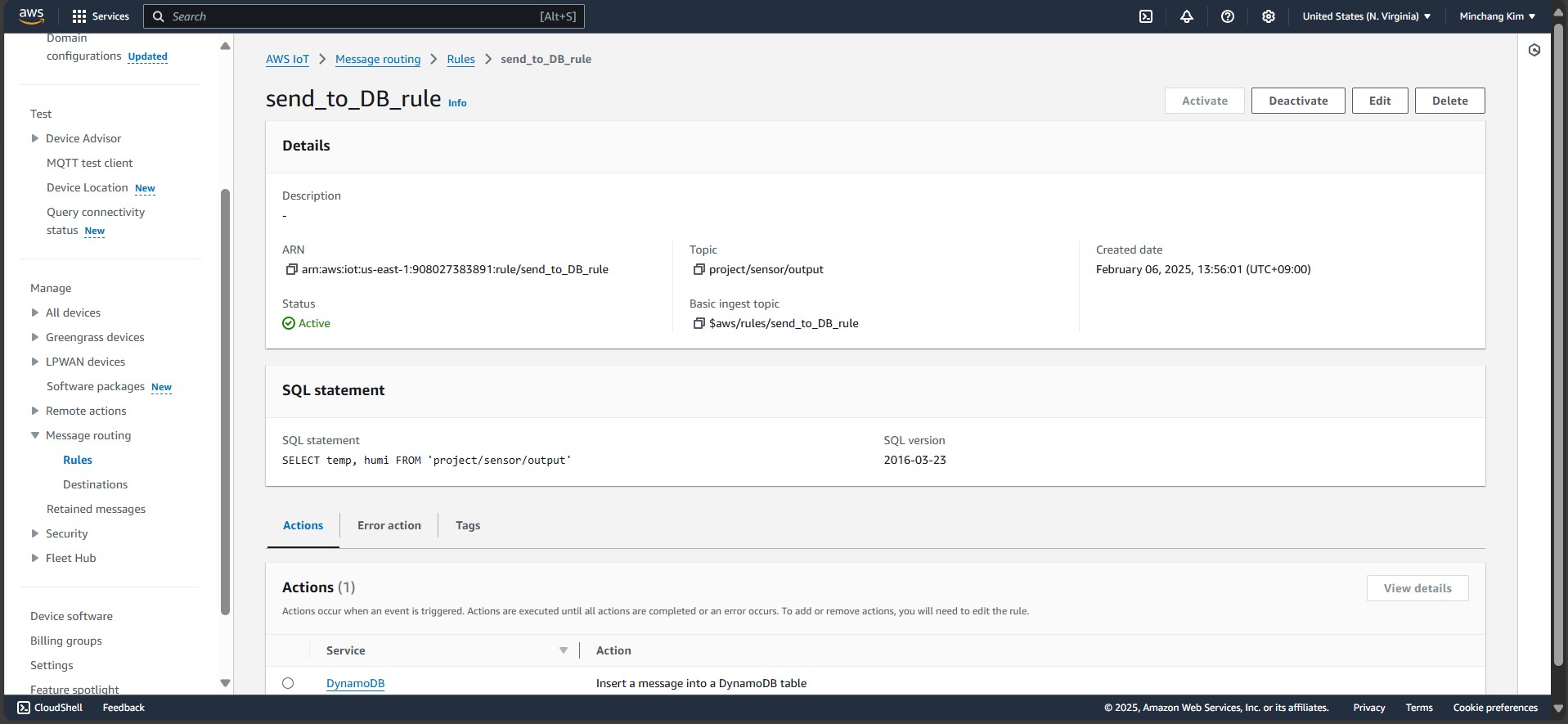This screenshot has width=1568, height=724.
Task: Open the Minchang Kim account menu
Action: coord(1497,16)
